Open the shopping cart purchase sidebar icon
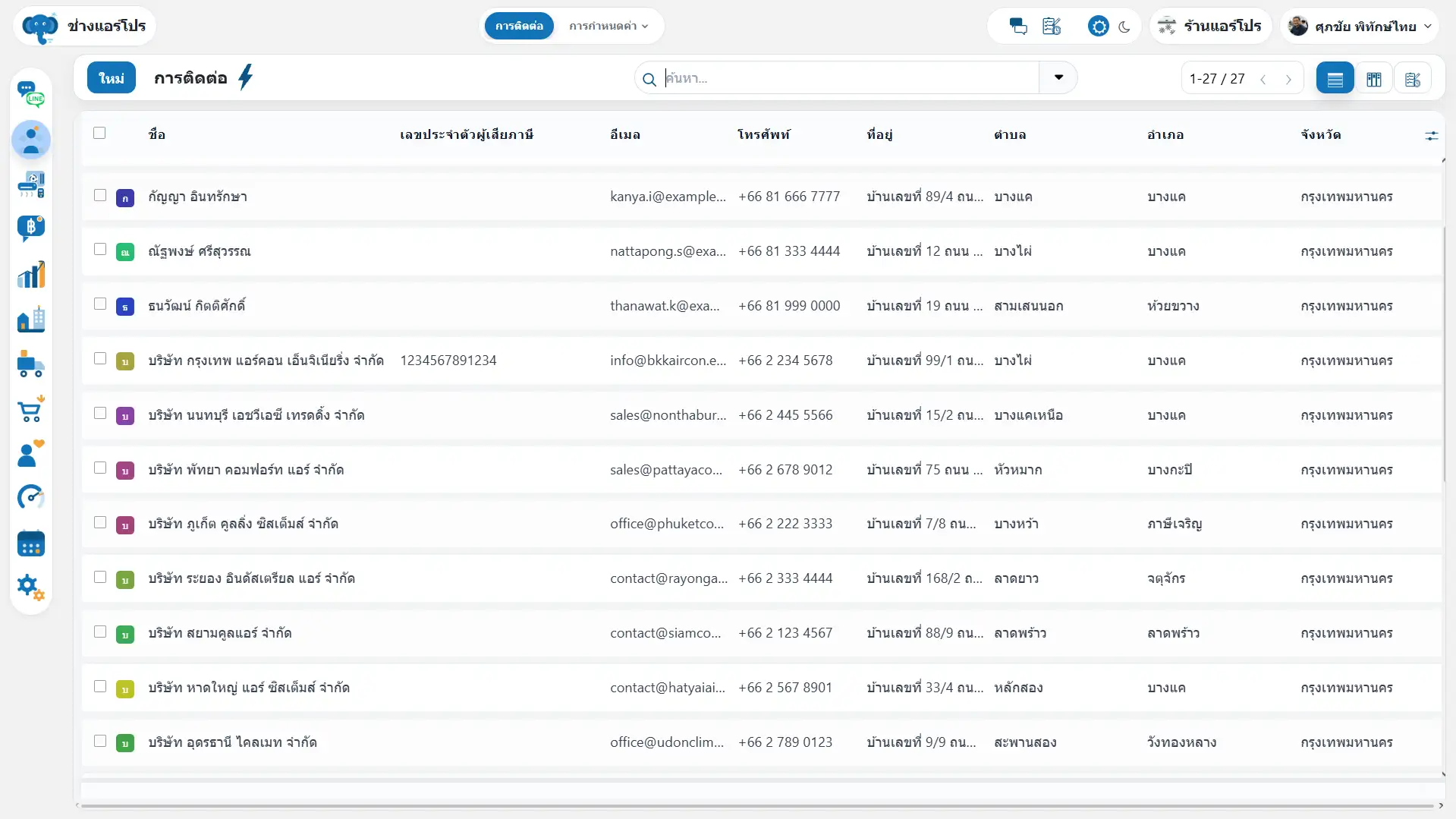Viewport: 1456px width, 819px height. point(31,409)
